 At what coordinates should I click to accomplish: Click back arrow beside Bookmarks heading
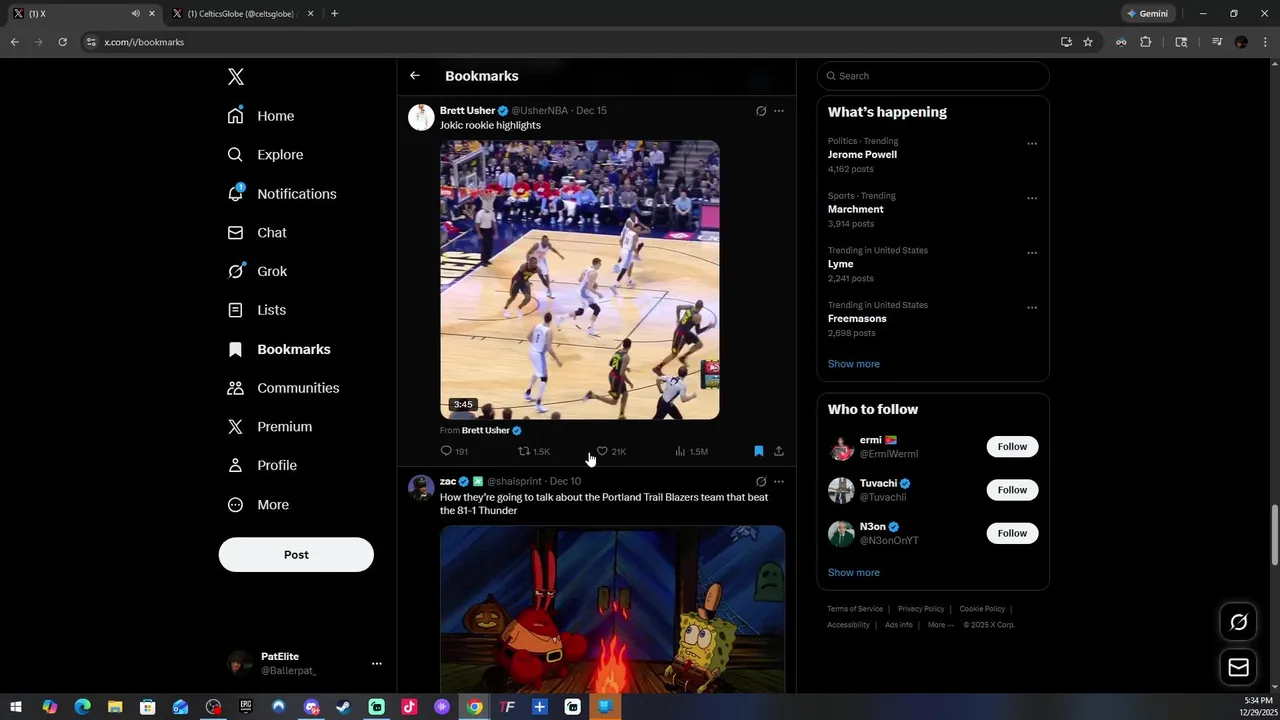click(x=415, y=76)
